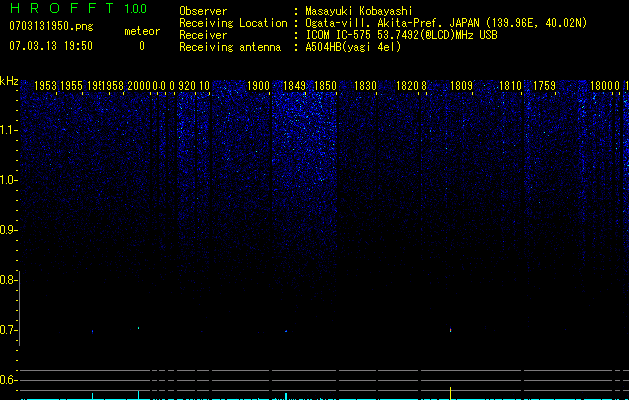Click the 1.0 kHz axis label
629x400 pixels.
[8, 180]
